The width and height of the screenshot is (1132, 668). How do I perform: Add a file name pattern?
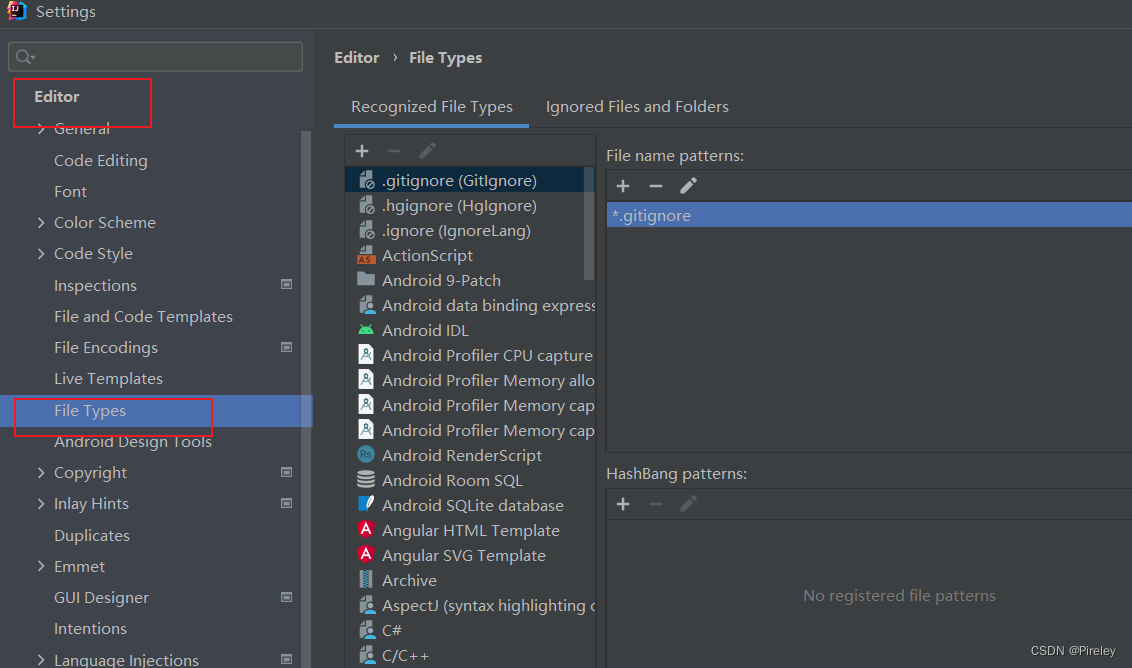point(623,186)
